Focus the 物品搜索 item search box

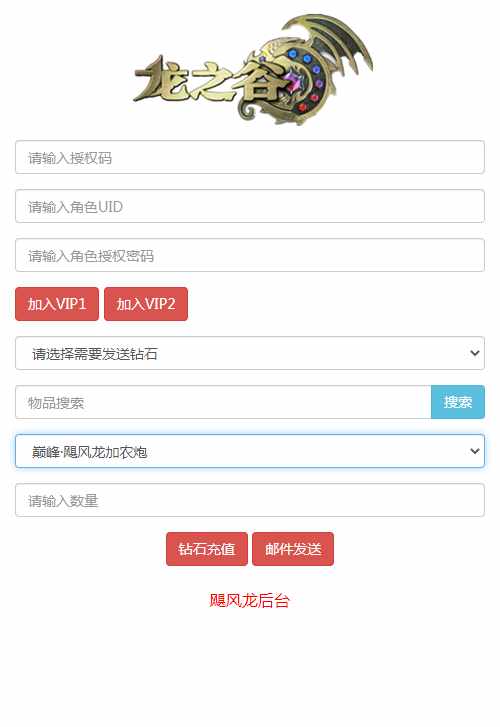coord(223,402)
